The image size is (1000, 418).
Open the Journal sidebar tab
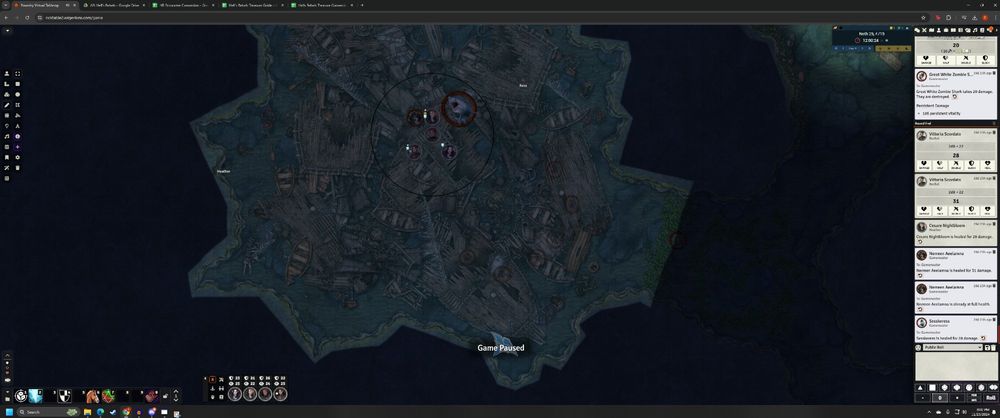pyautogui.click(x=953, y=30)
